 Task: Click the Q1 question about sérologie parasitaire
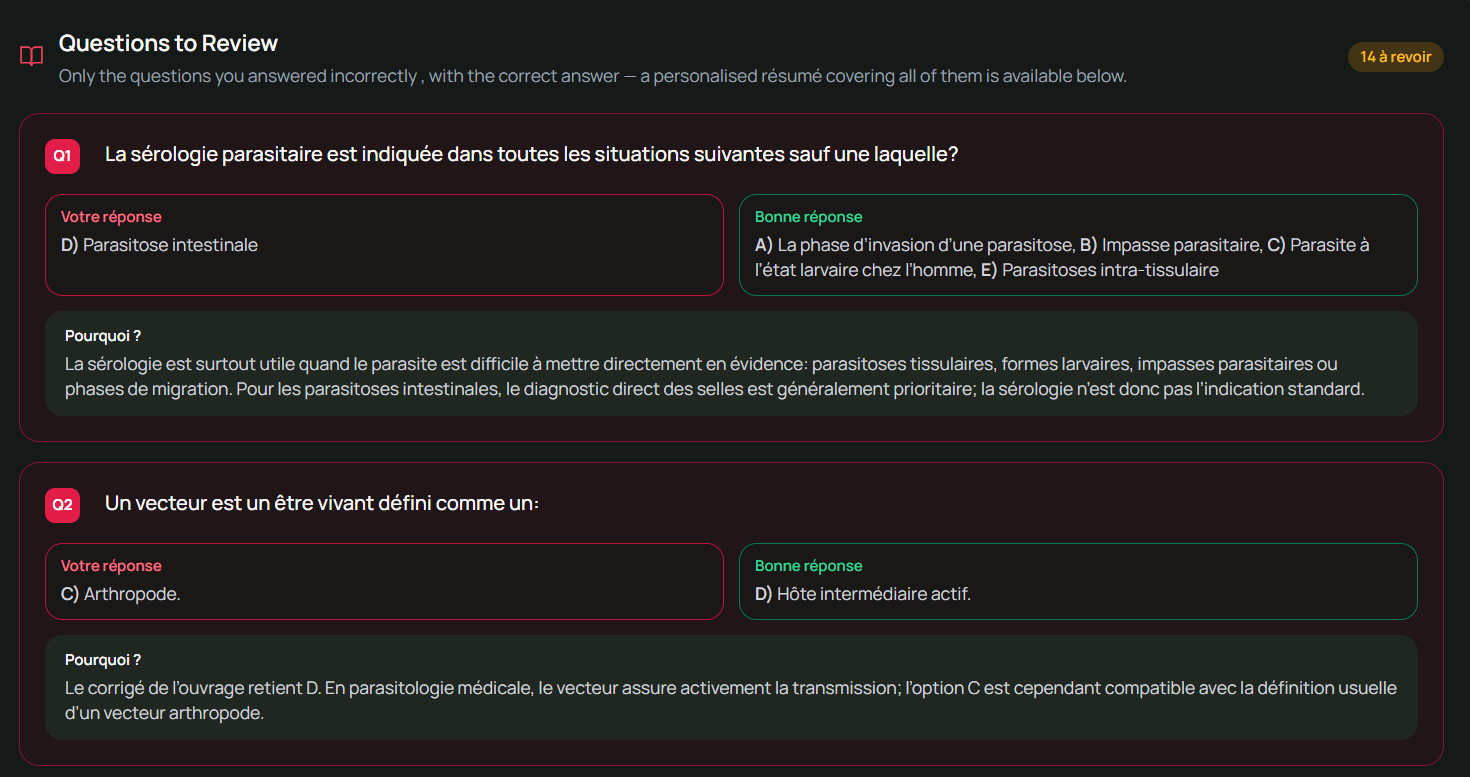coord(532,155)
